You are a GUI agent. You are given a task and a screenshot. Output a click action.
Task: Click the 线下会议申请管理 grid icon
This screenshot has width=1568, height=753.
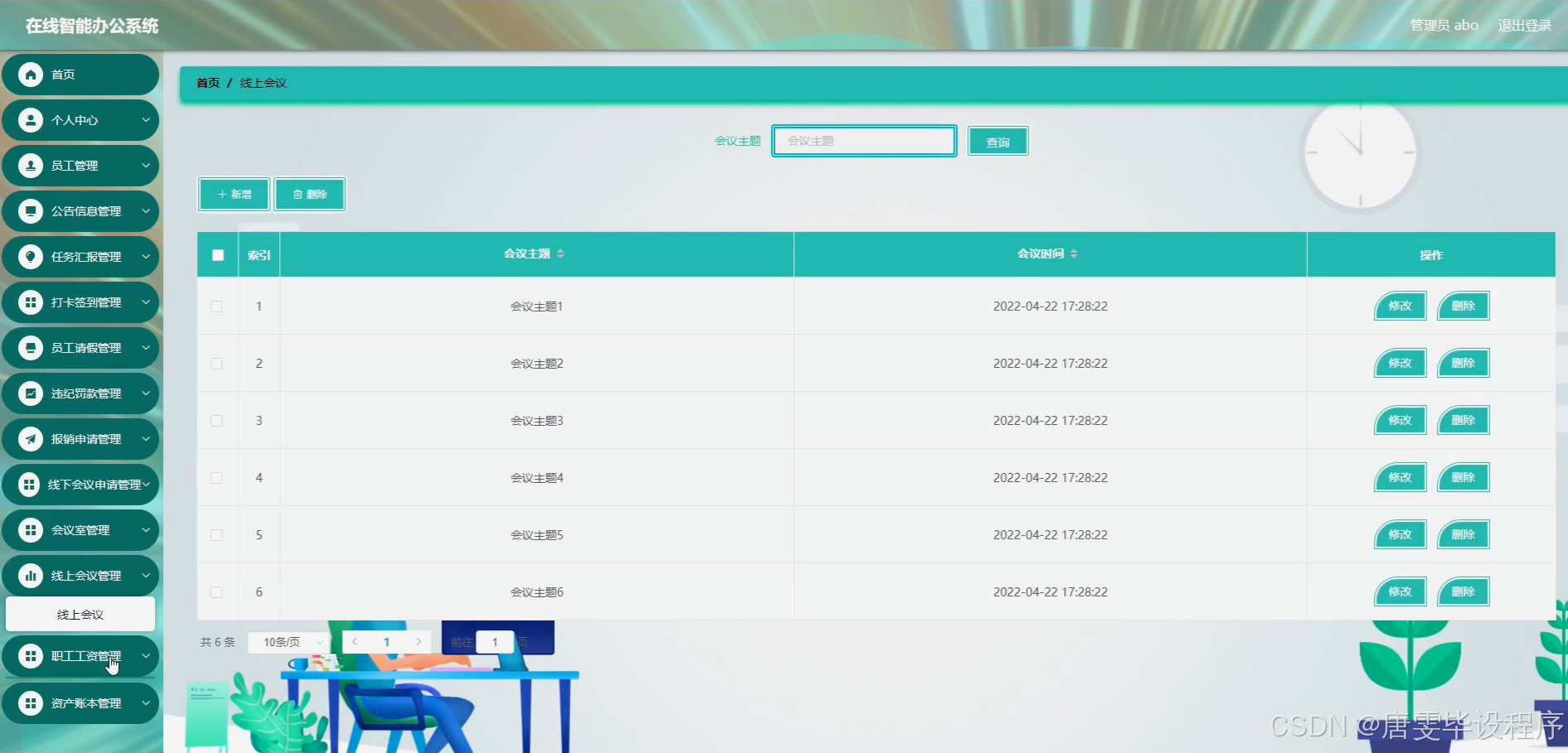(x=29, y=485)
